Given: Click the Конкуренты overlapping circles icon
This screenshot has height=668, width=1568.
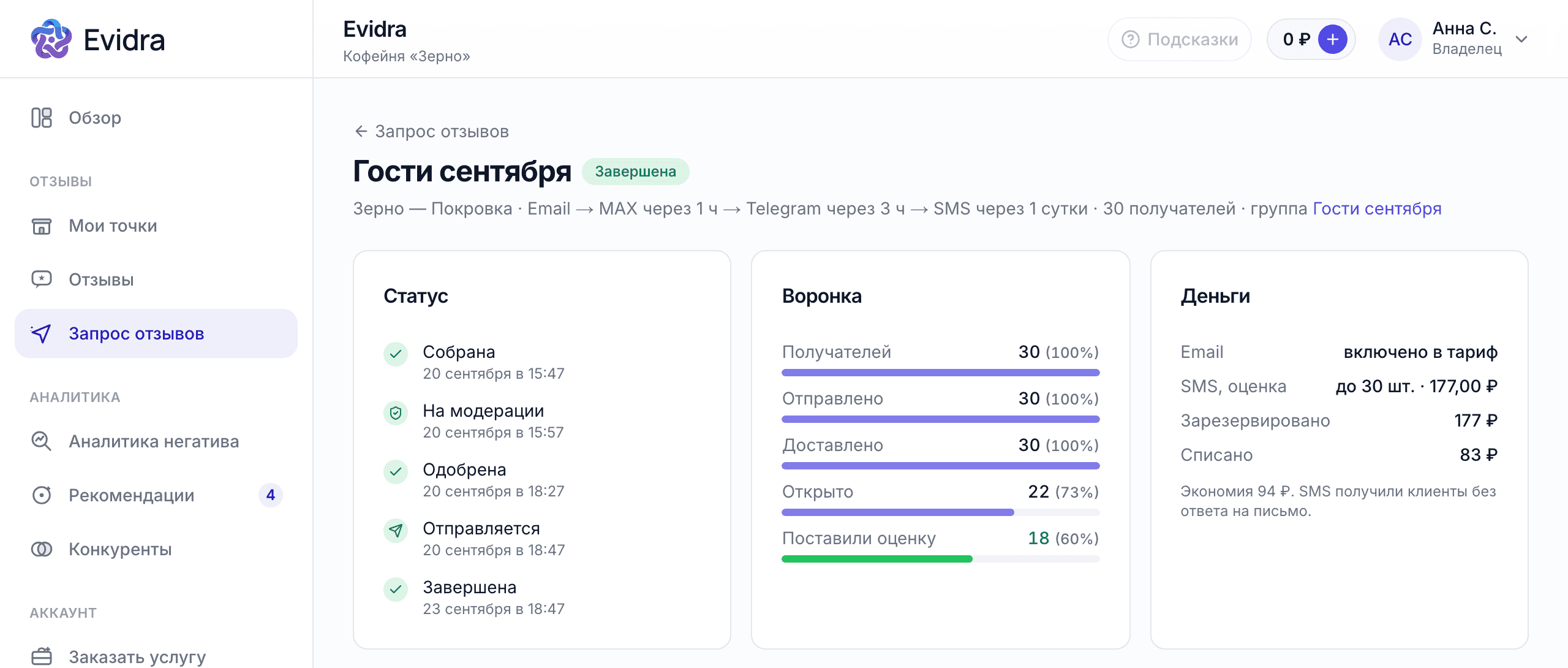Looking at the screenshot, I should (42, 549).
